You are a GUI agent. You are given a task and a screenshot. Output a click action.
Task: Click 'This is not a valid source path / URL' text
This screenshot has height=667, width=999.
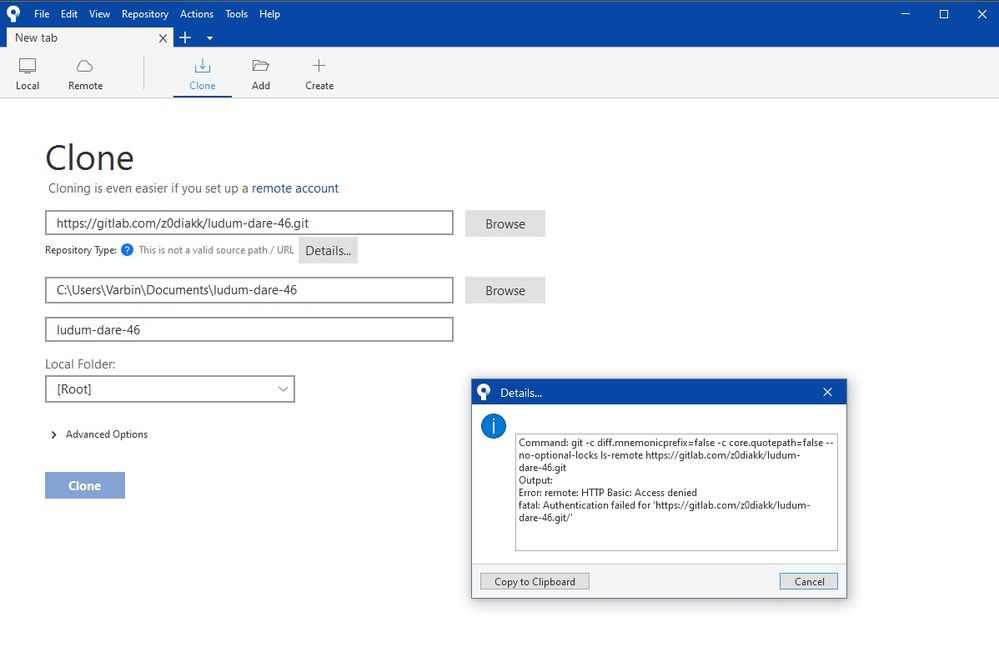coord(216,250)
